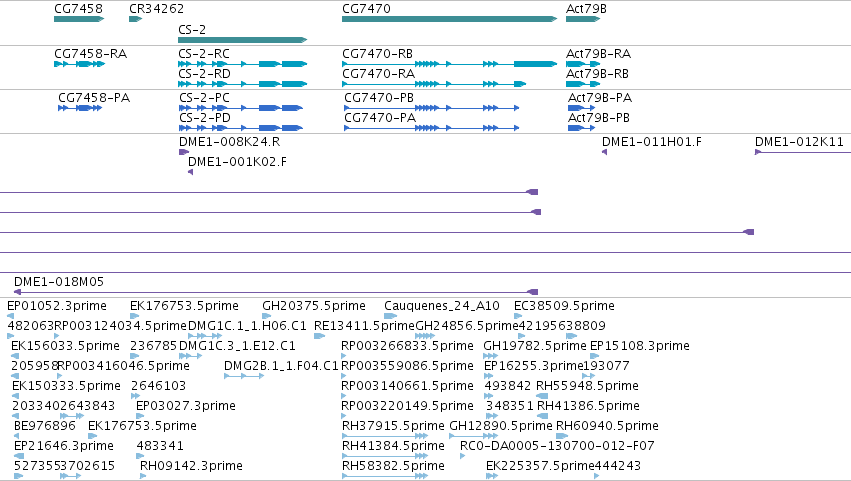851x481 pixels.
Task: Select the RE13411.5prime label
Action: [x=364, y=326]
